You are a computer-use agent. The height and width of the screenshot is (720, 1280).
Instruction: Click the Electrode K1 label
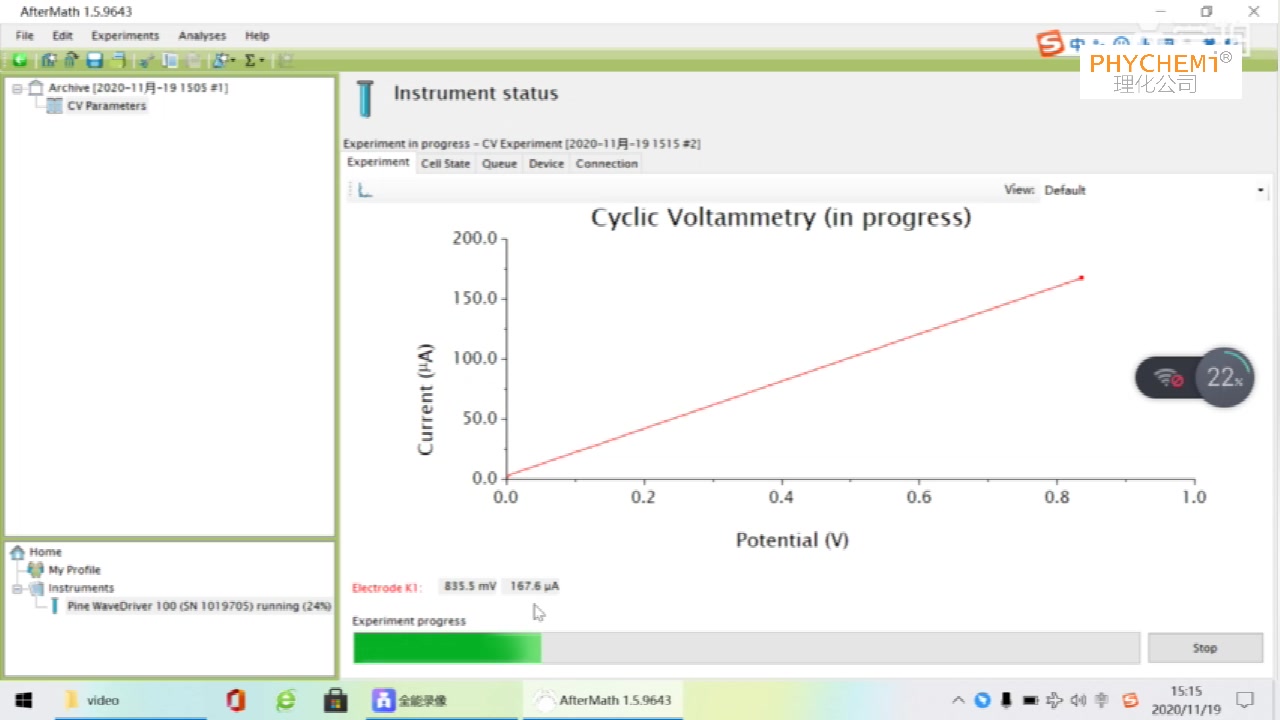coord(387,588)
